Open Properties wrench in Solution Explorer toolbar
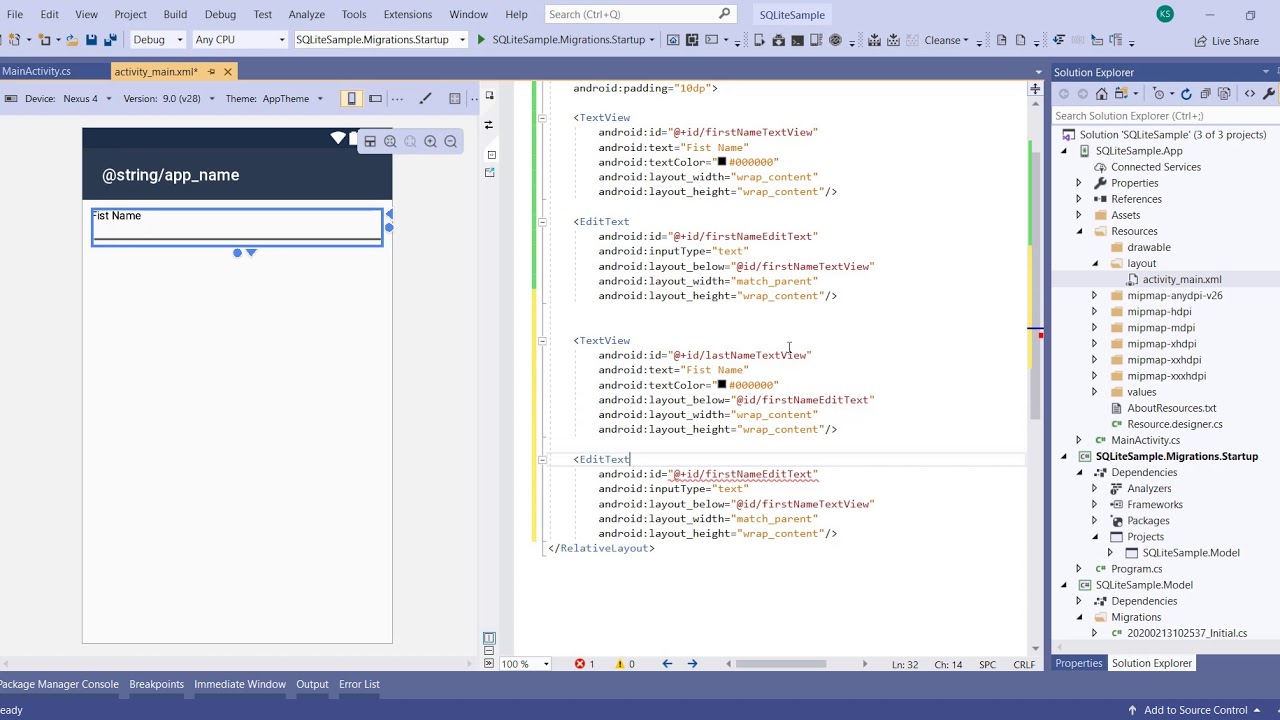1280x720 pixels. (1270, 94)
